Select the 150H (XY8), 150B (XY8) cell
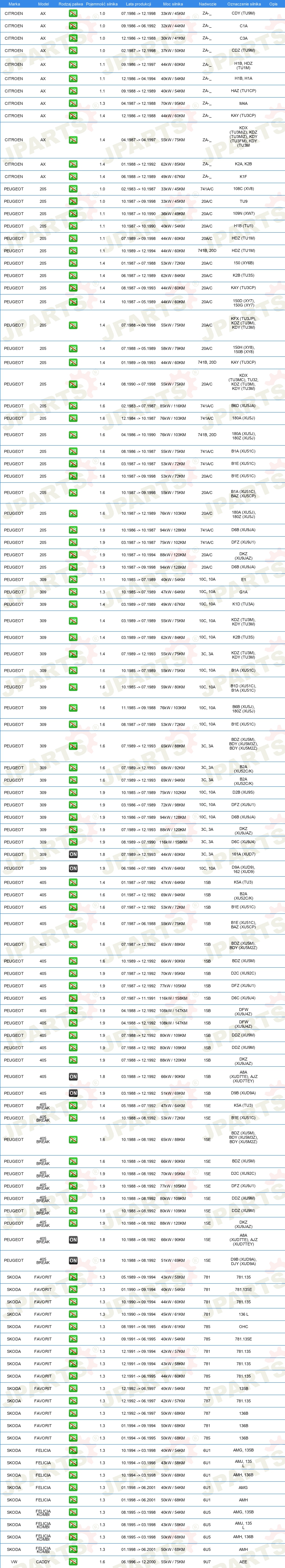 [x=243, y=349]
